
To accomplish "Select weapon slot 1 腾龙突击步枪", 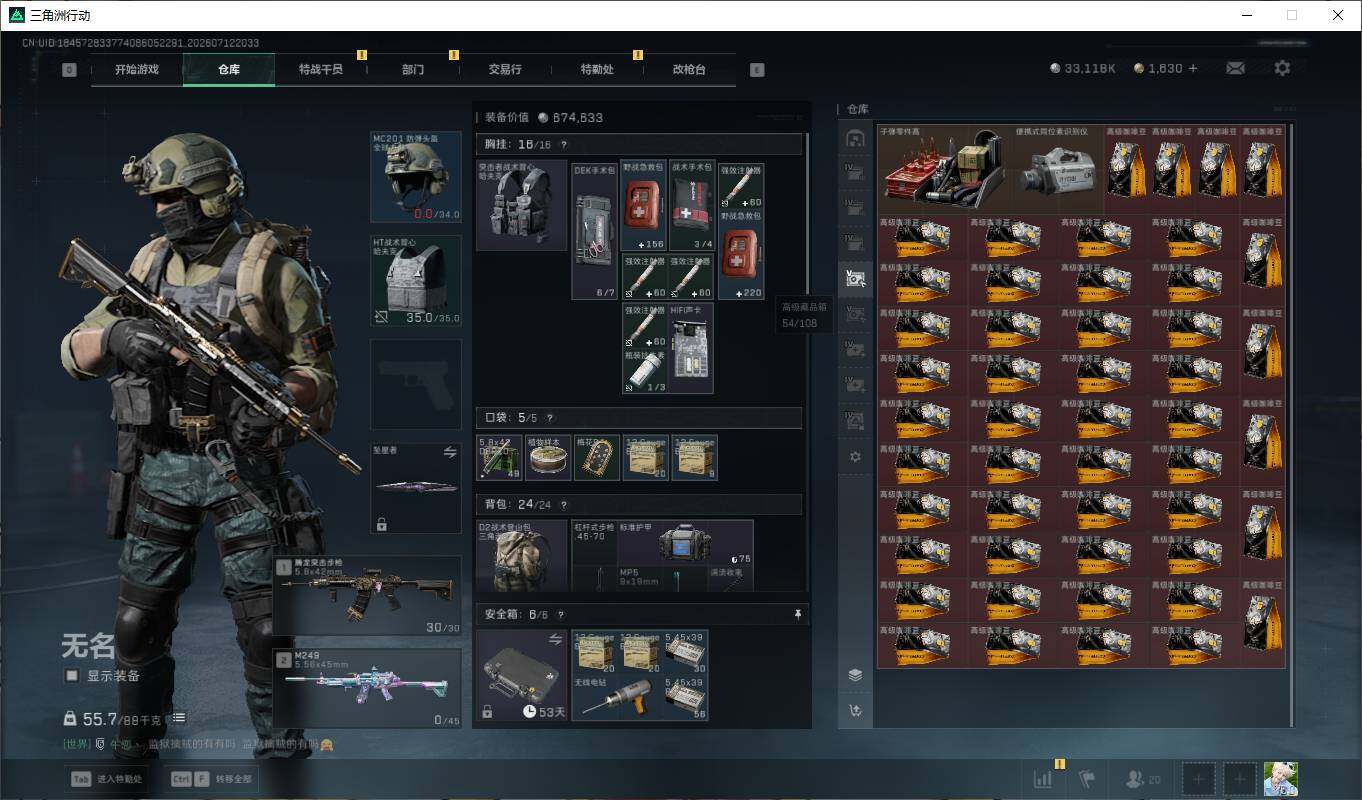I will click(367, 596).
